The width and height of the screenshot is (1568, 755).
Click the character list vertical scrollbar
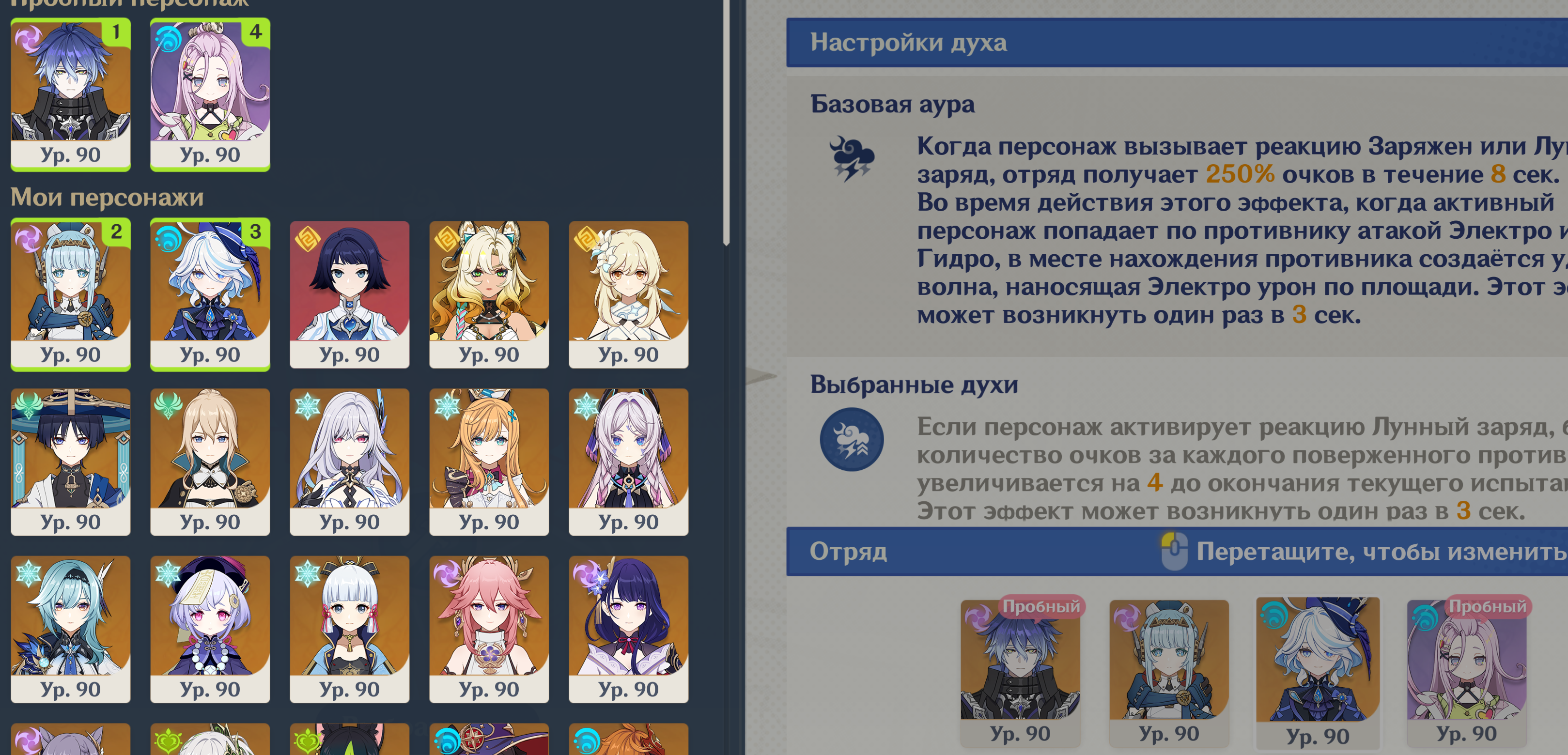[x=726, y=122]
